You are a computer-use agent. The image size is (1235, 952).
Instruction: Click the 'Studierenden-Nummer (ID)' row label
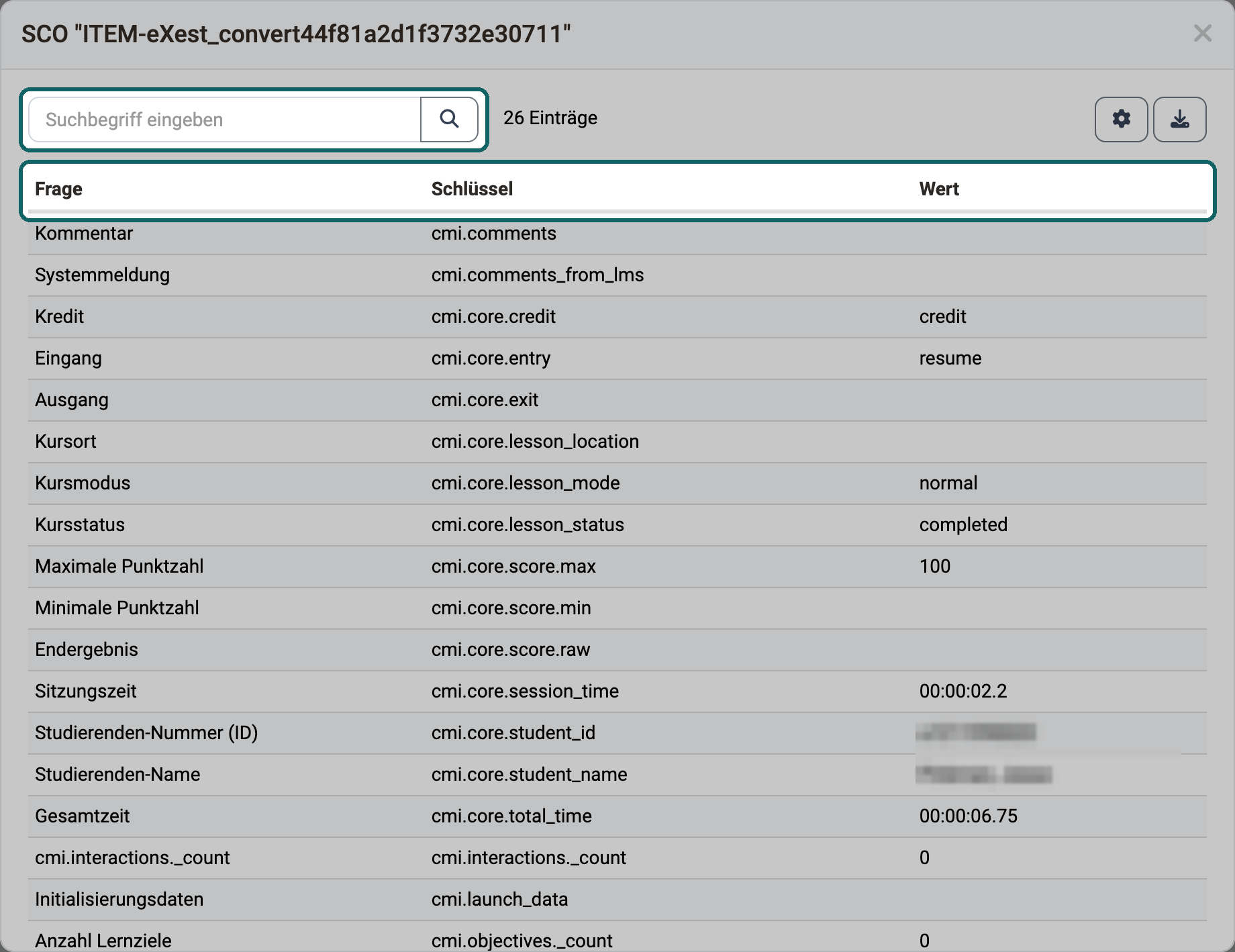(146, 733)
